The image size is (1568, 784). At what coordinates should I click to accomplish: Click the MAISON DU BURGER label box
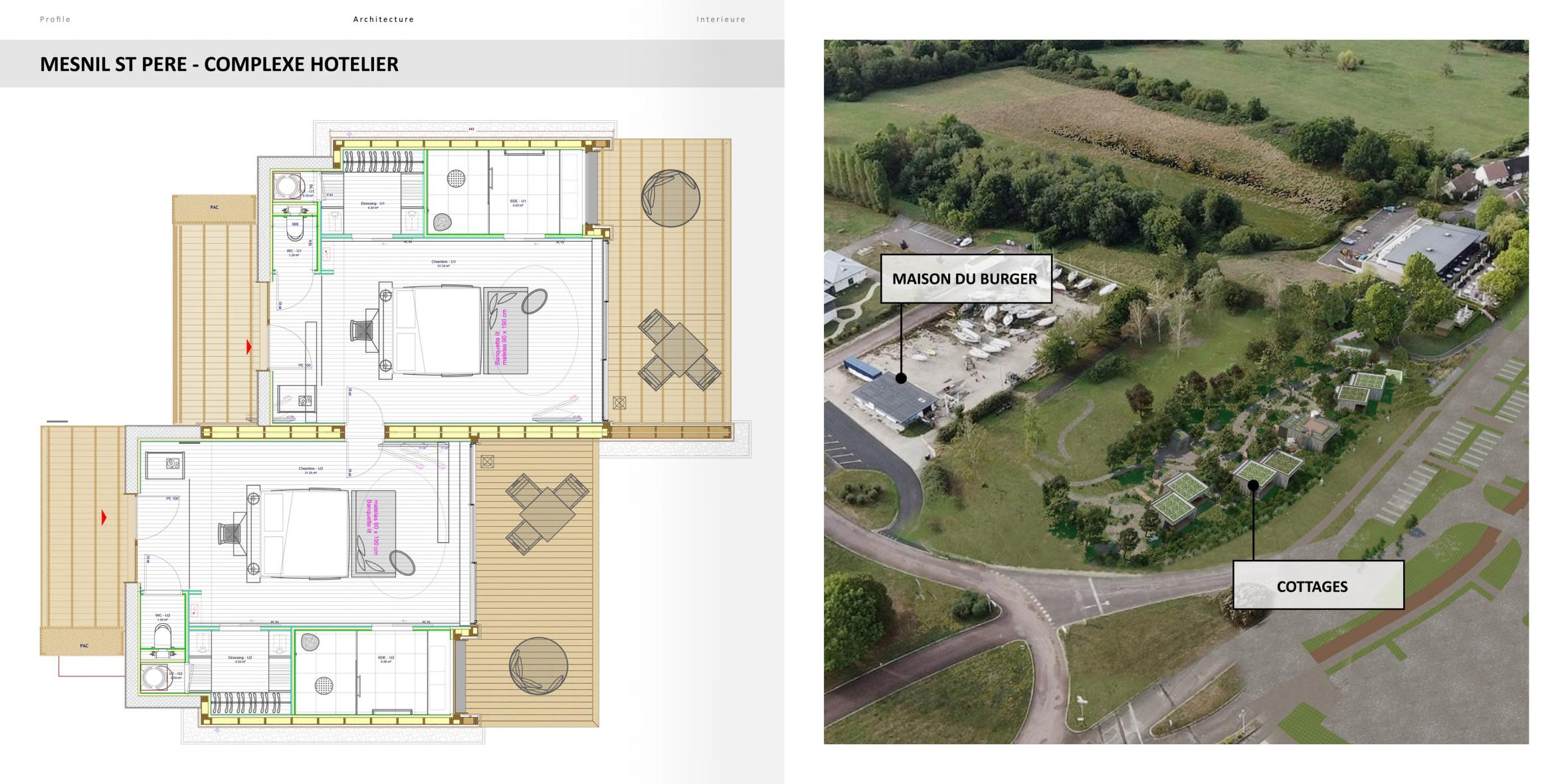click(x=965, y=279)
